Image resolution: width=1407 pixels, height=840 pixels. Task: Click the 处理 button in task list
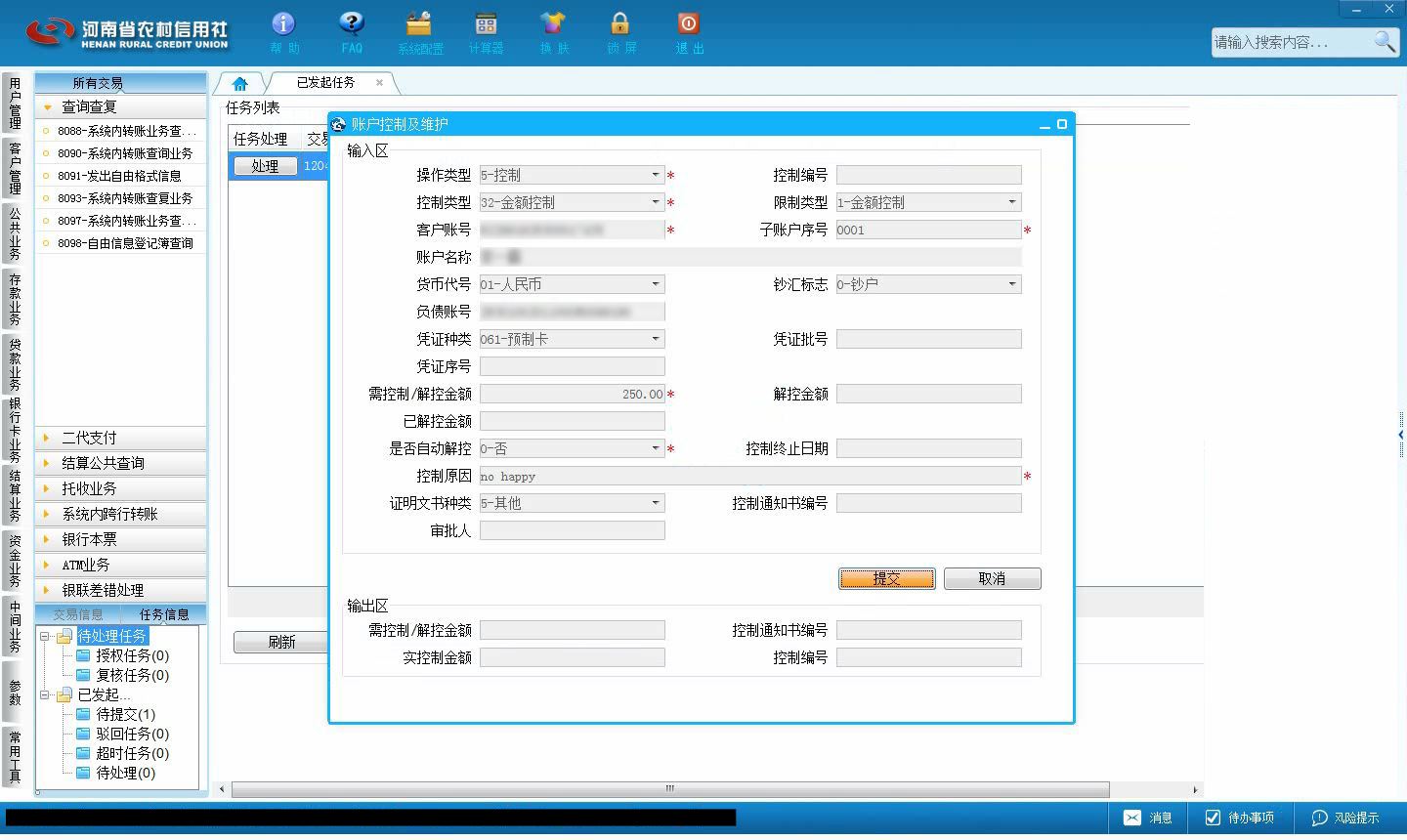pyautogui.click(x=265, y=166)
